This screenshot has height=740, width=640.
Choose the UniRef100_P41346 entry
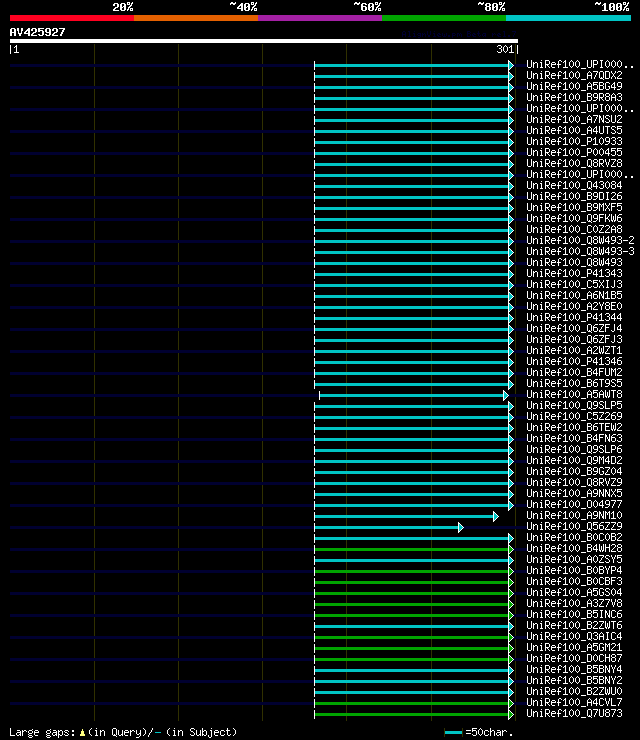[x=574, y=361]
